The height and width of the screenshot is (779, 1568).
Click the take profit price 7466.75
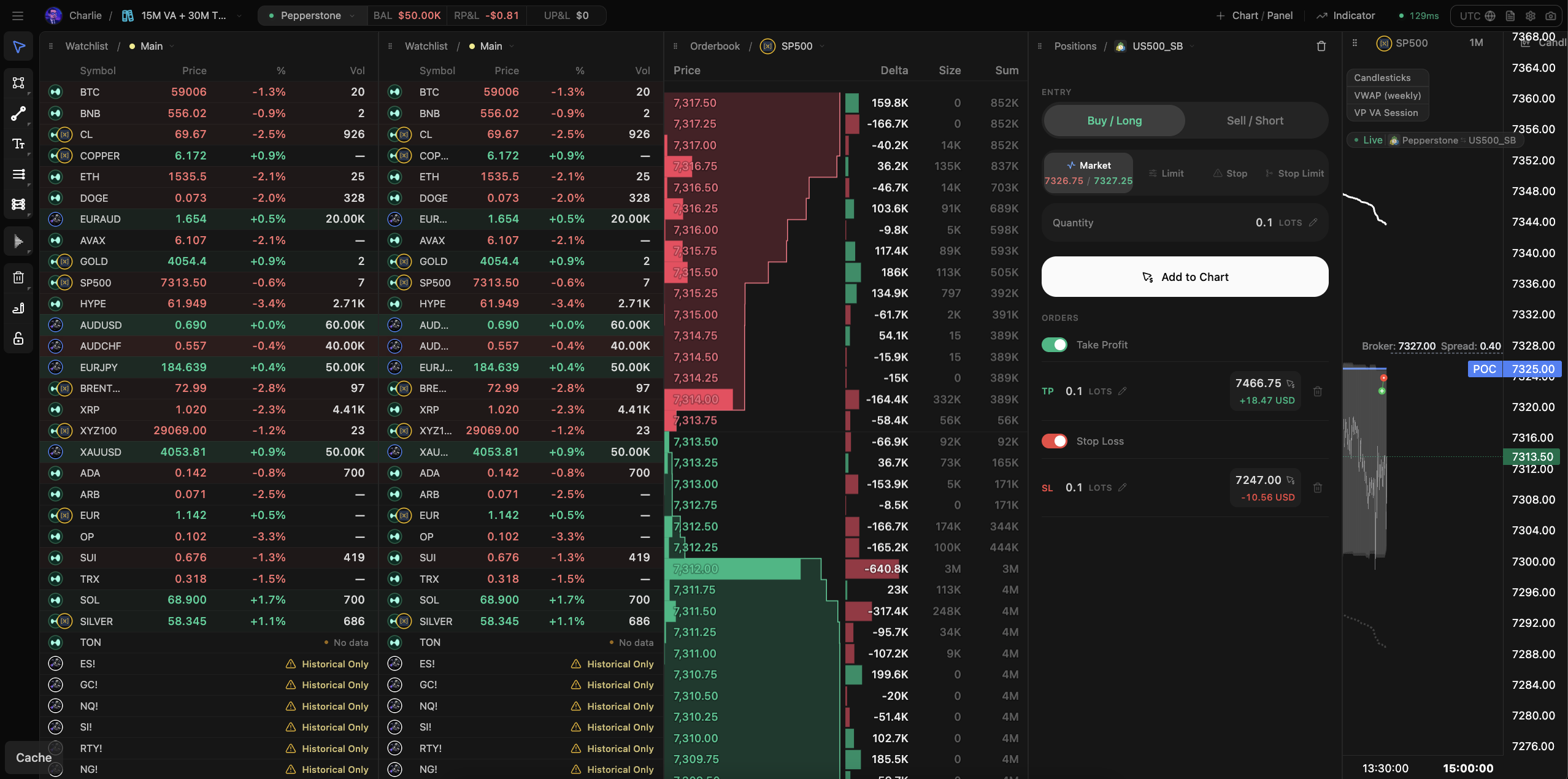click(1258, 383)
